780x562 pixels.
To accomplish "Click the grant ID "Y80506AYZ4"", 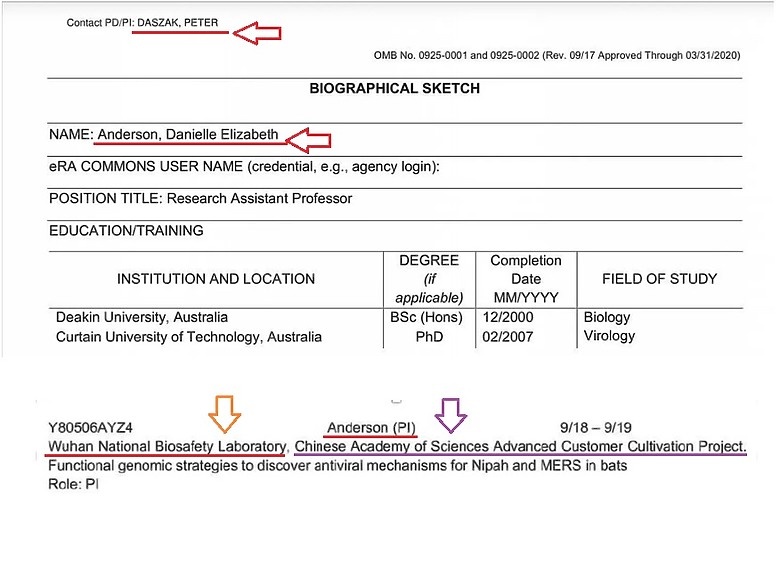I will coord(91,428).
